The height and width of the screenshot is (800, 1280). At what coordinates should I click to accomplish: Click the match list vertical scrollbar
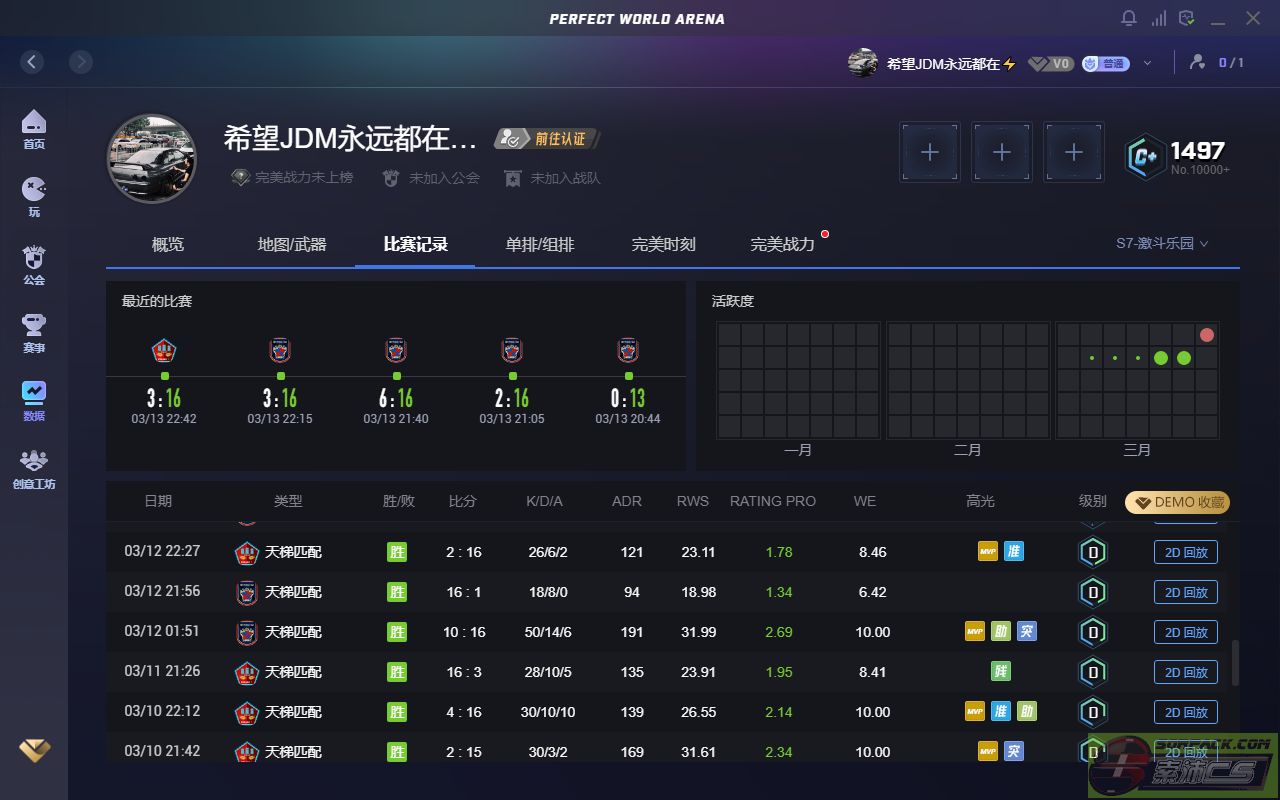(x=1235, y=663)
